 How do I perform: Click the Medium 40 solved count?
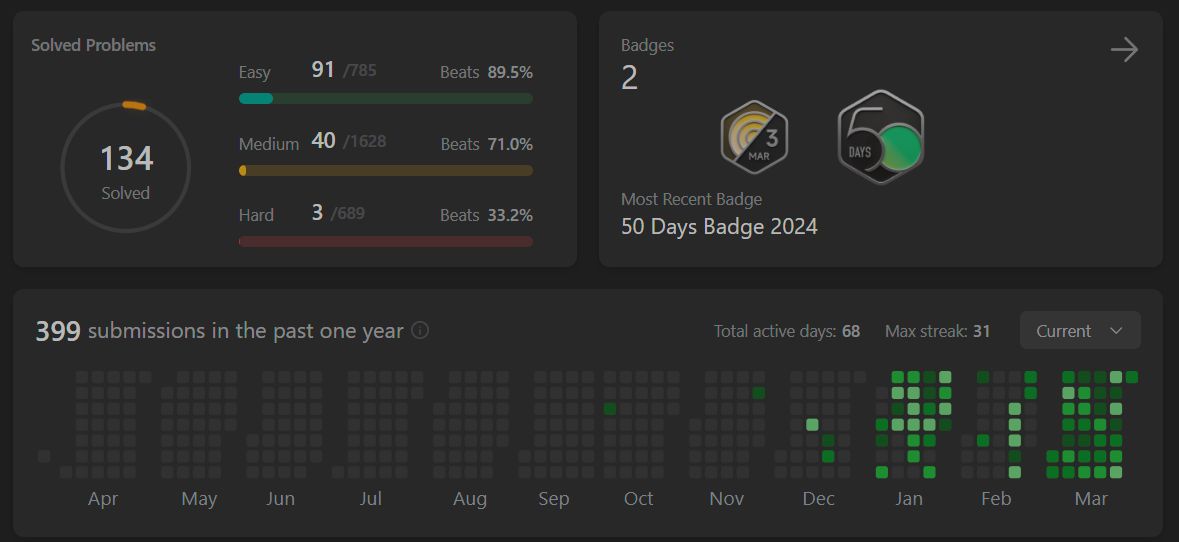pyautogui.click(x=323, y=141)
